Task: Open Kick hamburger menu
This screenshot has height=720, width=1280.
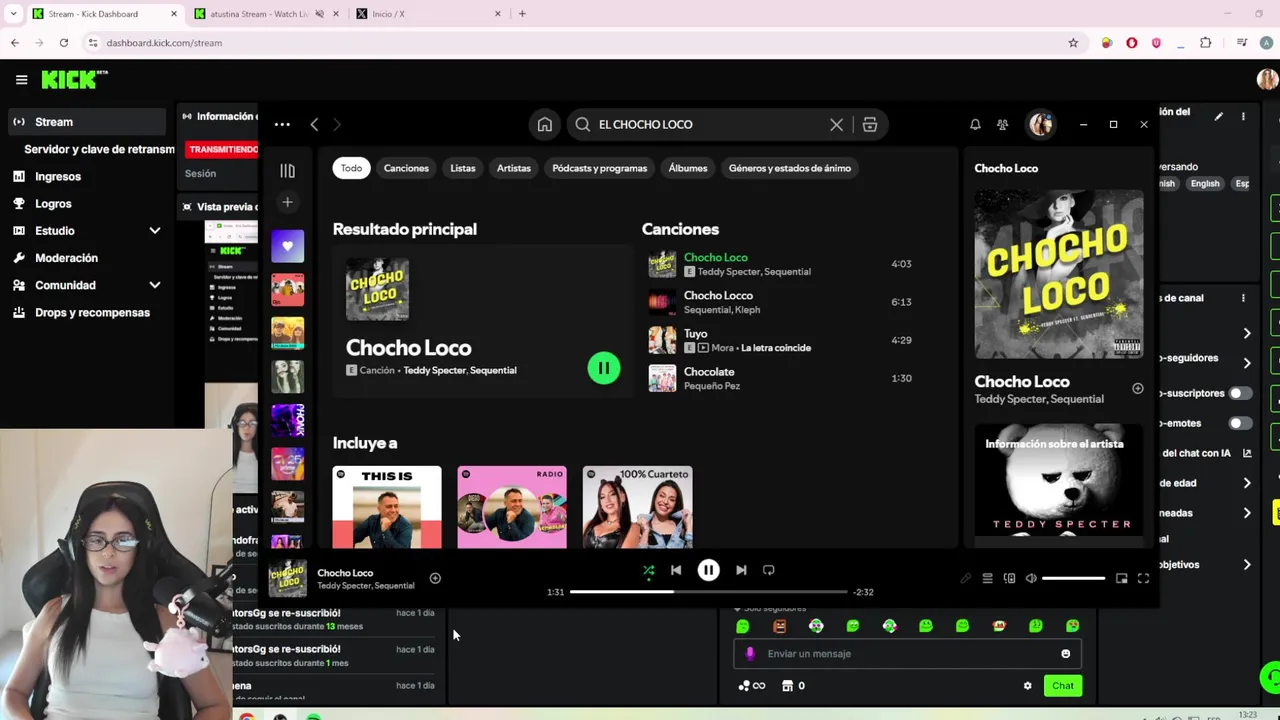Action: tap(21, 79)
